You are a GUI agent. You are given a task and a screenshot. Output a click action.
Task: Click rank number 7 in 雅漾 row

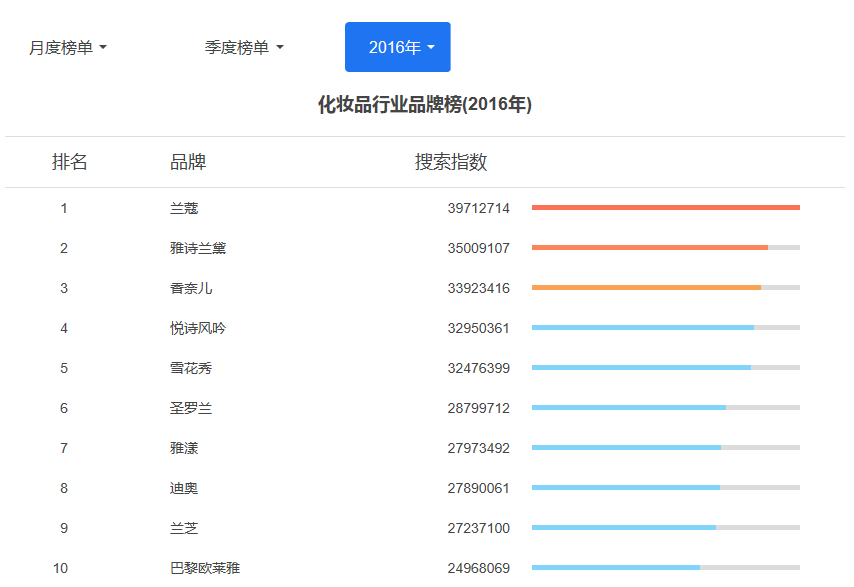(64, 448)
